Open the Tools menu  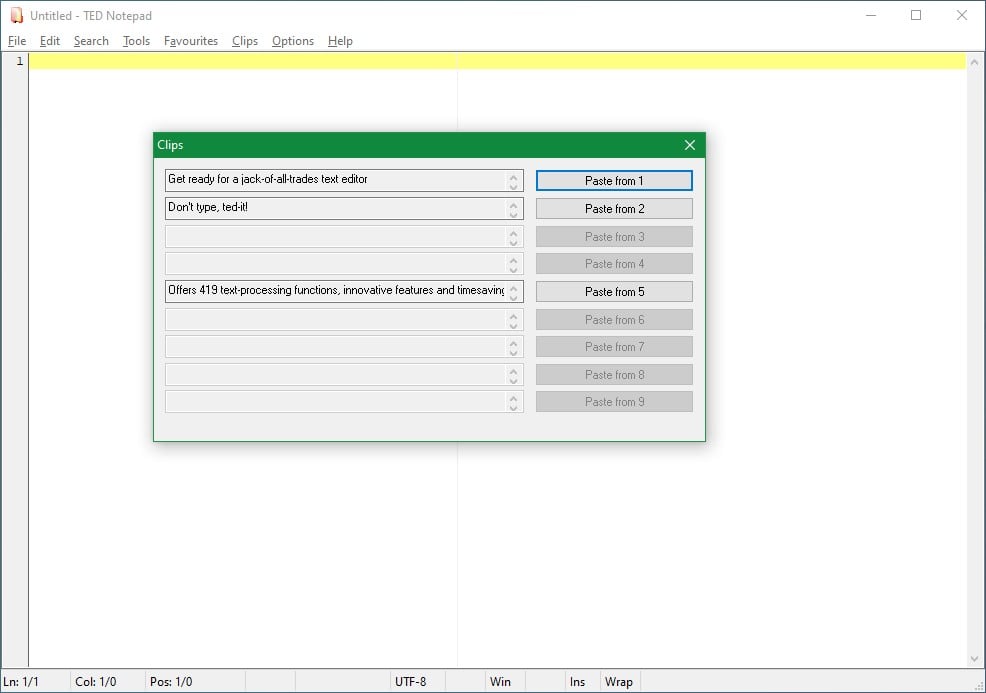click(x=136, y=41)
